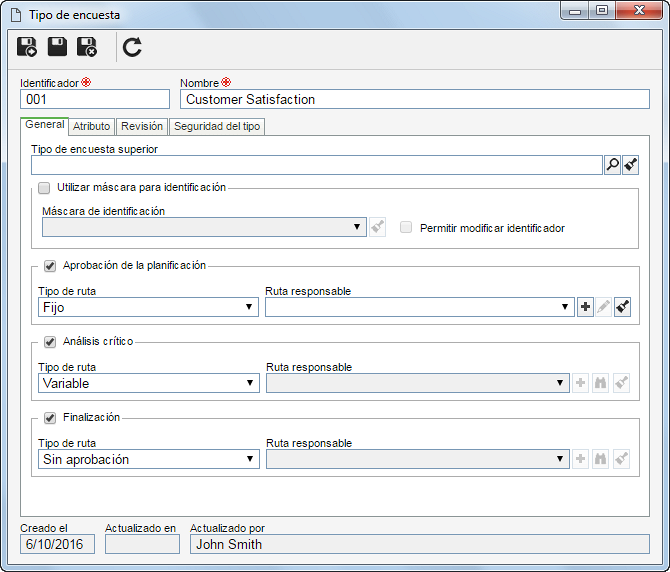Open Ruta responsable dropdown in Finalización
The image size is (670, 572).
pos(417,459)
